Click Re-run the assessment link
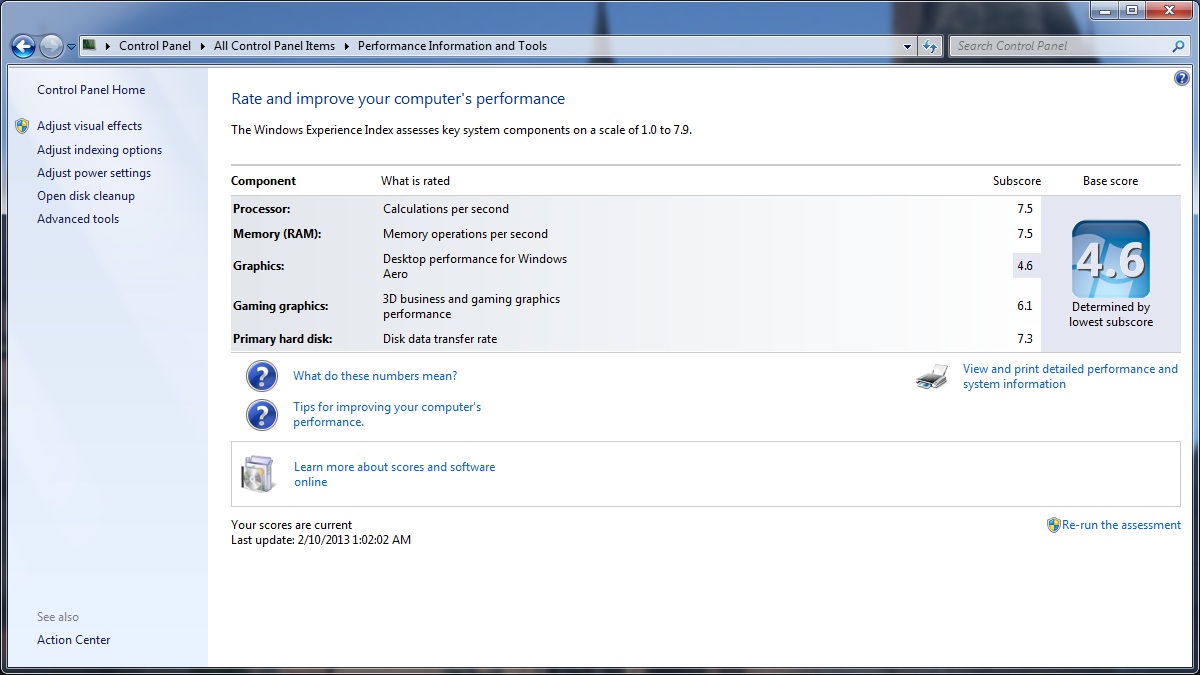Screen dimensions: 1200x675 [1121, 525]
